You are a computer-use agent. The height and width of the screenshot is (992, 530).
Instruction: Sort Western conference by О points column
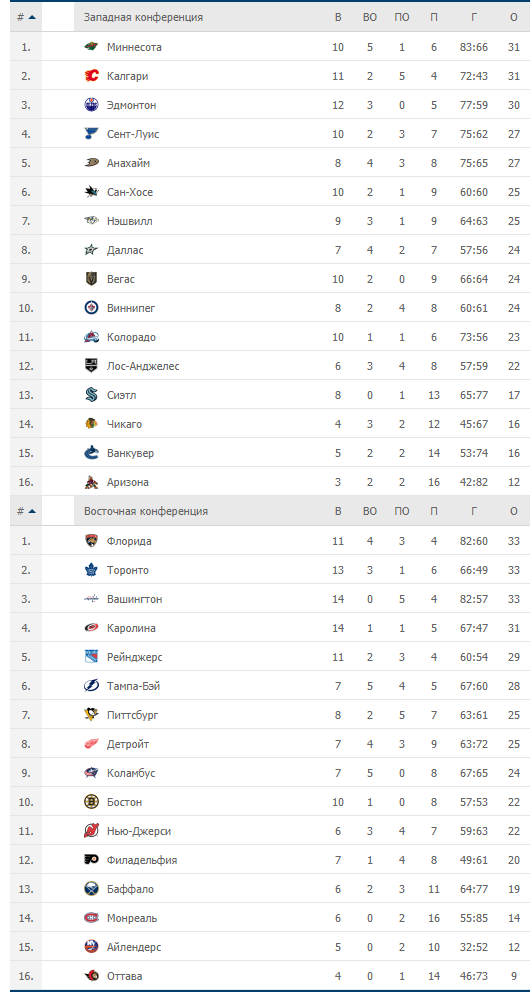click(x=514, y=17)
